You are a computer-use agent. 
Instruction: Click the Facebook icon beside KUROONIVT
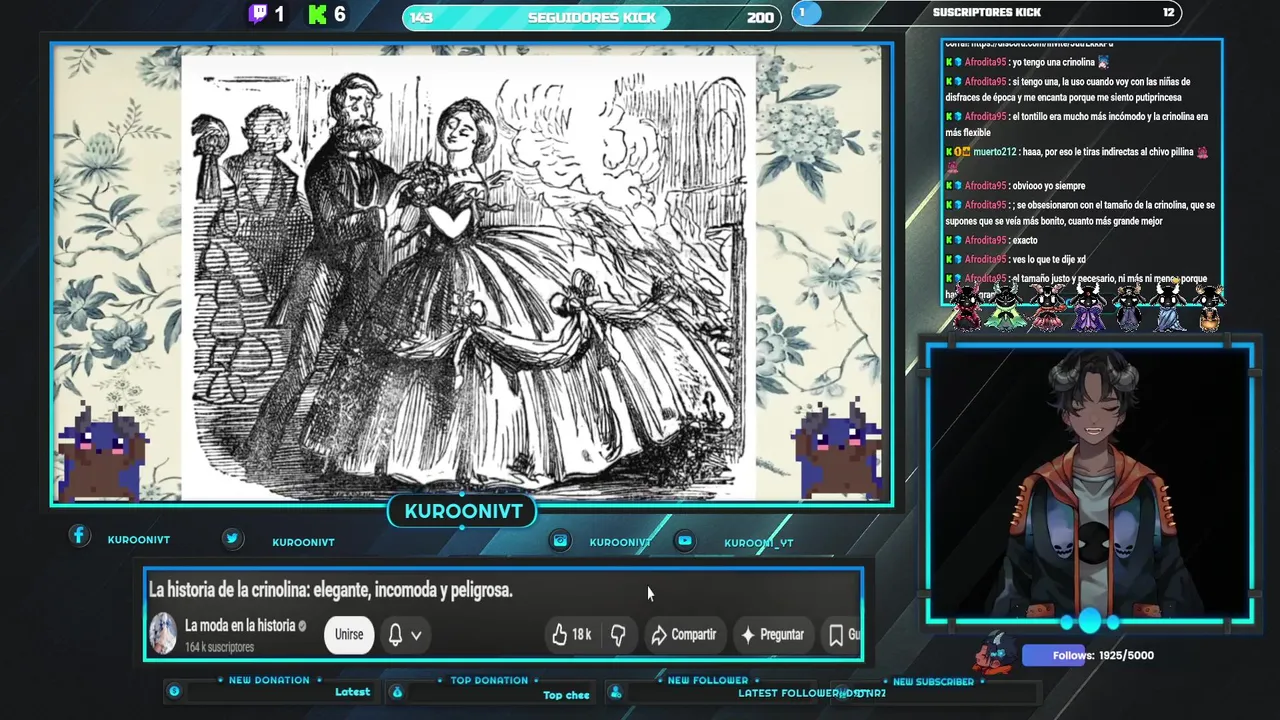tap(79, 536)
